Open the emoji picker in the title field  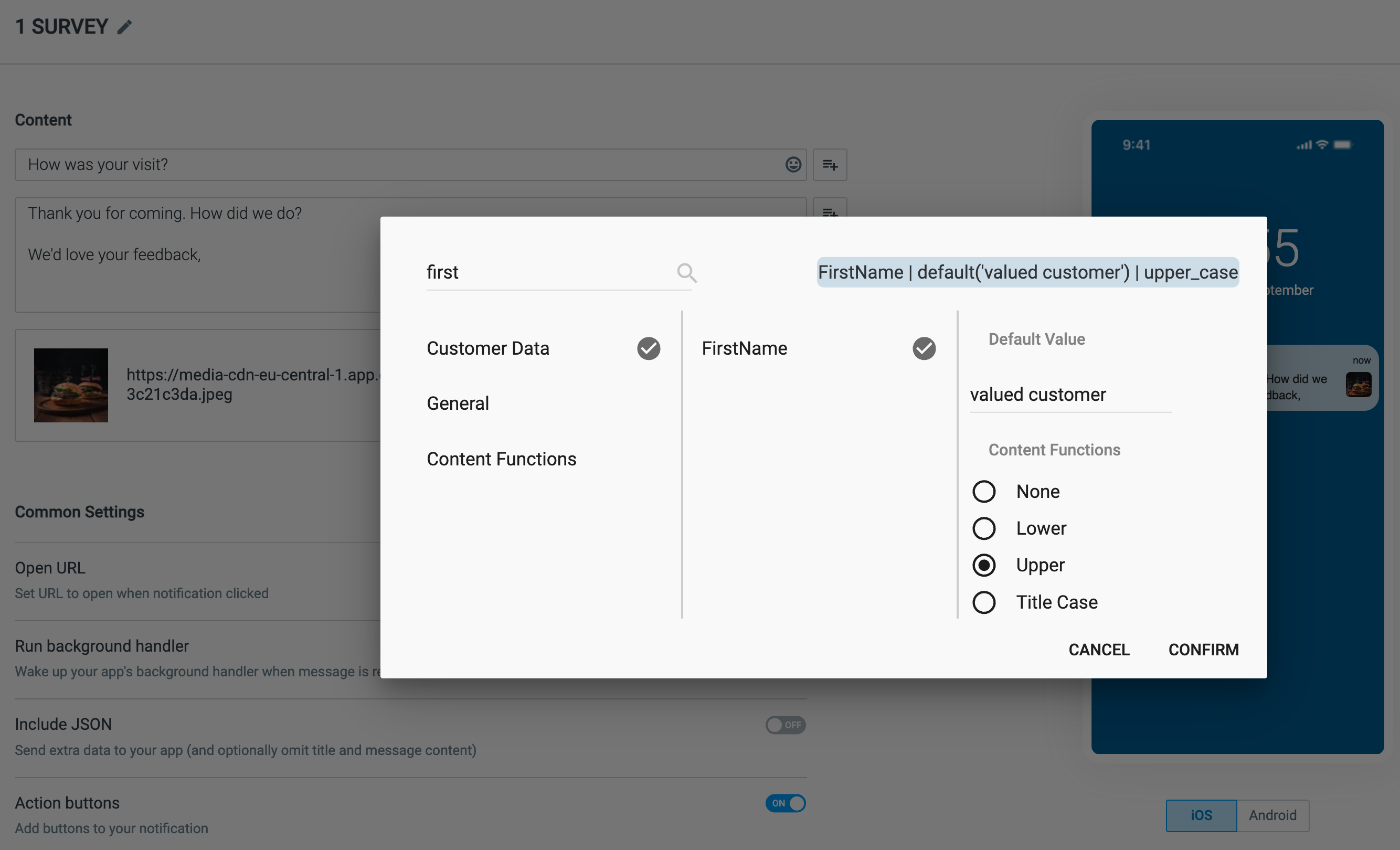click(x=793, y=165)
